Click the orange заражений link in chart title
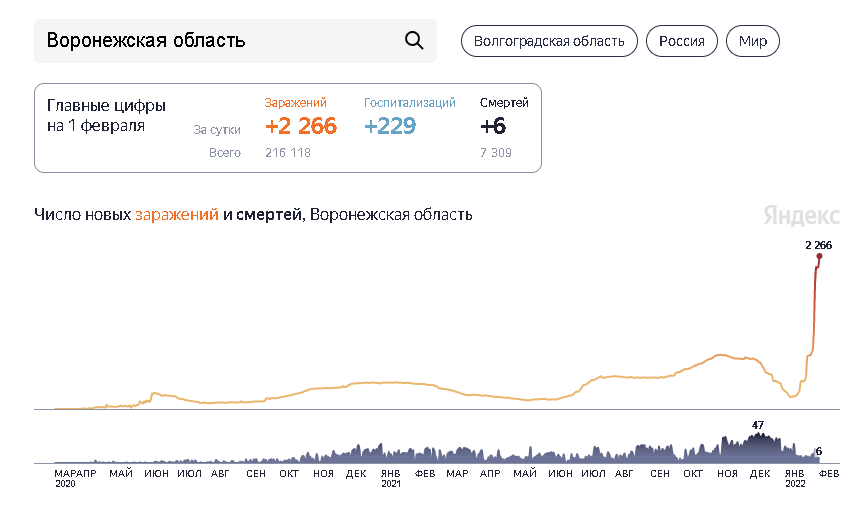857x510 pixels. pos(177,215)
